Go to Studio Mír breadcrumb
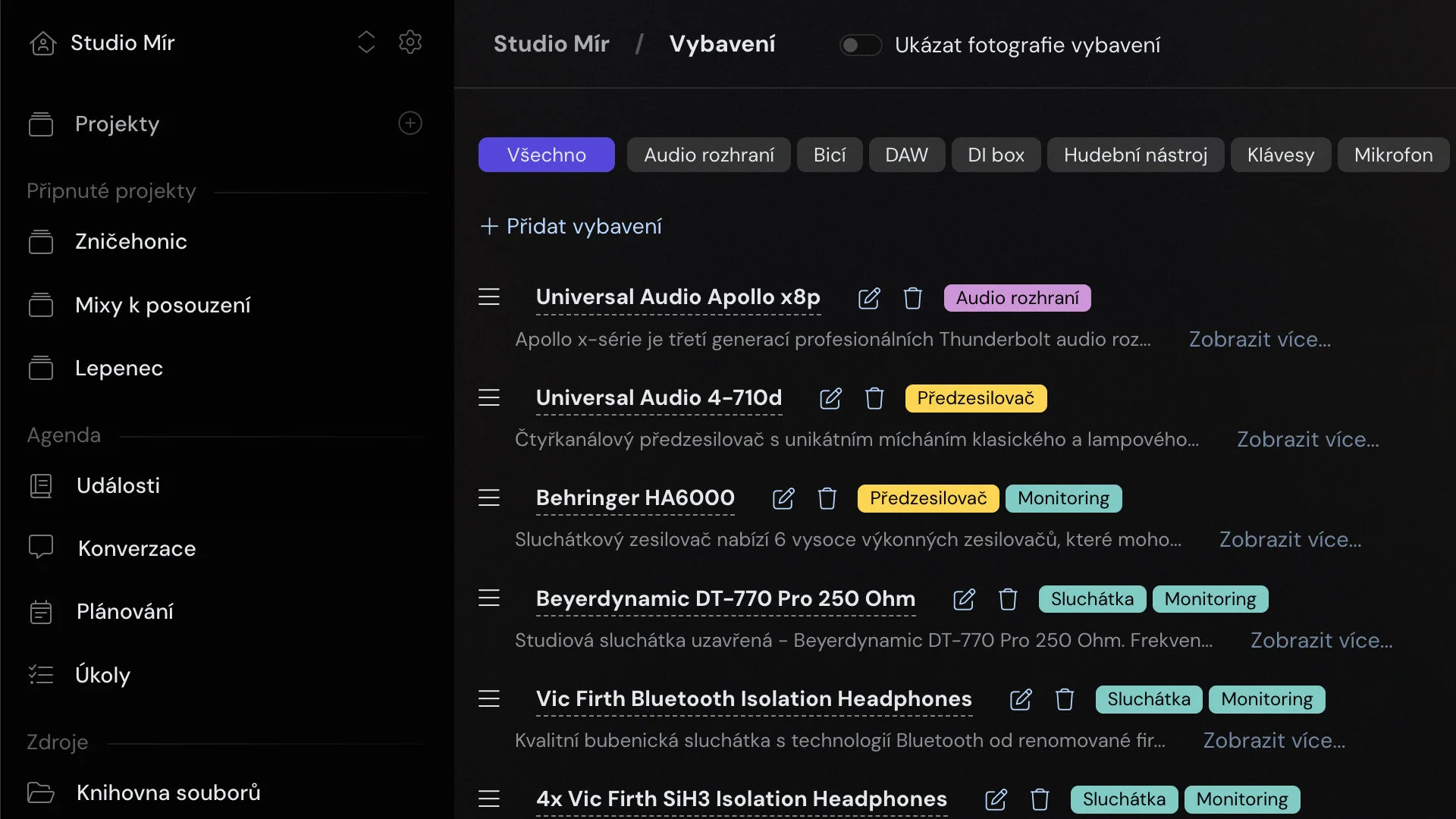The height and width of the screenshot is (819, 1456). (x=551, y=44)
